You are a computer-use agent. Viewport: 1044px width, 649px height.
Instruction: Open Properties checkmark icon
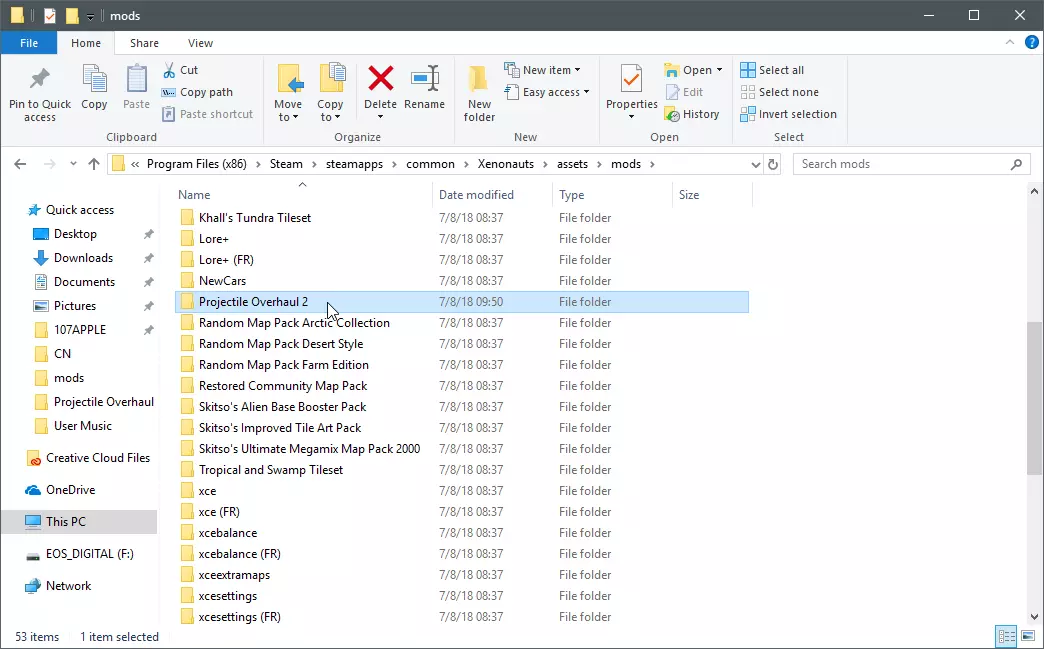click(631, 80)
